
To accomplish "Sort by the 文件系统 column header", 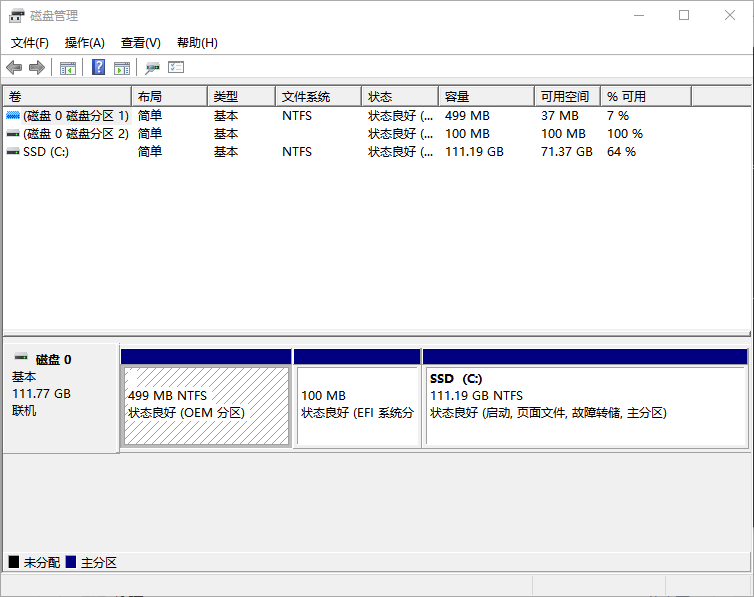I will [x=319, y=97].
